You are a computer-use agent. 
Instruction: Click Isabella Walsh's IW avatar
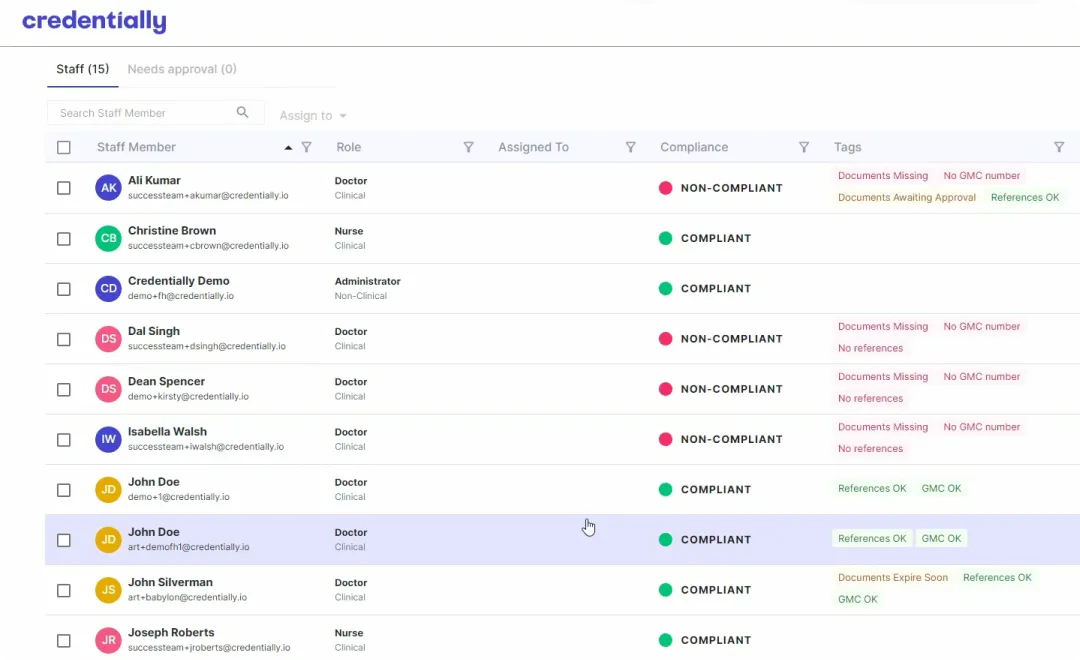click(108, 439)
